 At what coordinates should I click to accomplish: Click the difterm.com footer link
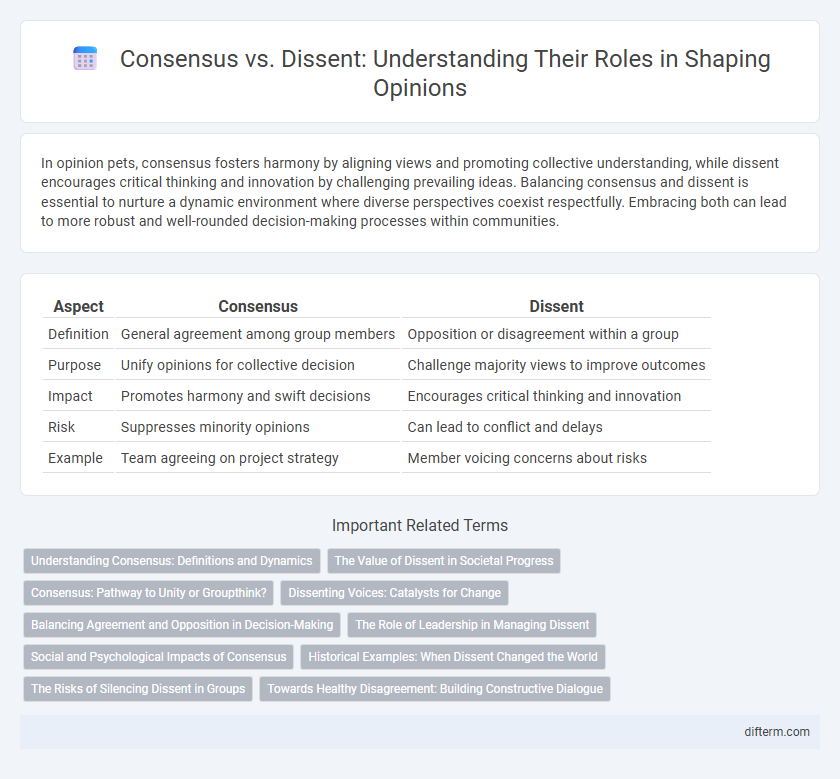(x=776, y=732)
